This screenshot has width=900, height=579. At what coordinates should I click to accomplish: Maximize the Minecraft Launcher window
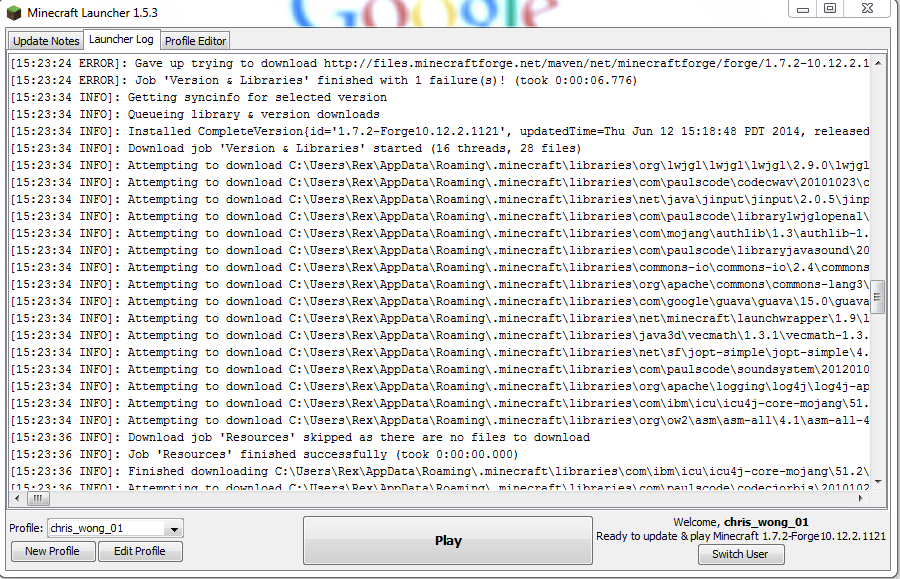pyautogui.click(x=830, y=9)
